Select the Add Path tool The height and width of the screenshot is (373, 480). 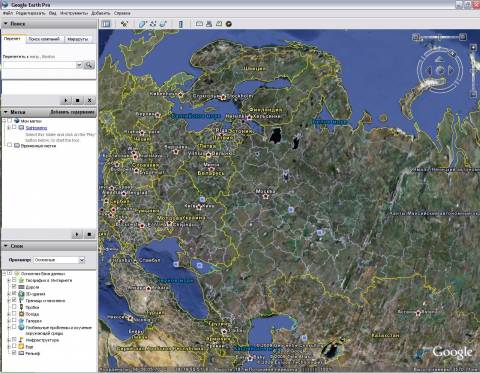(x=153, y=24)
